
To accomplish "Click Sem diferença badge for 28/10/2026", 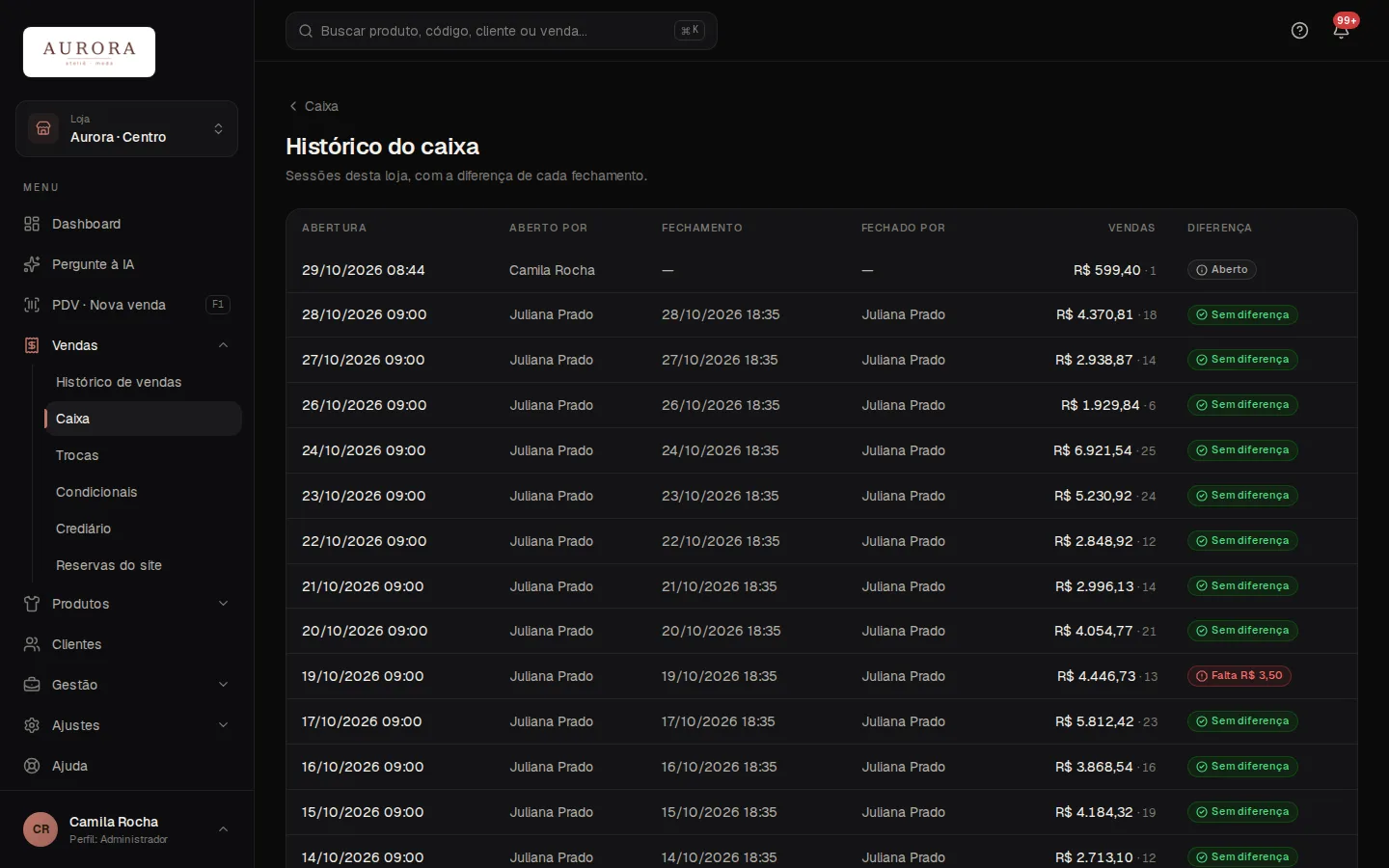I will pyautogui.click(x=1242, y=314).
